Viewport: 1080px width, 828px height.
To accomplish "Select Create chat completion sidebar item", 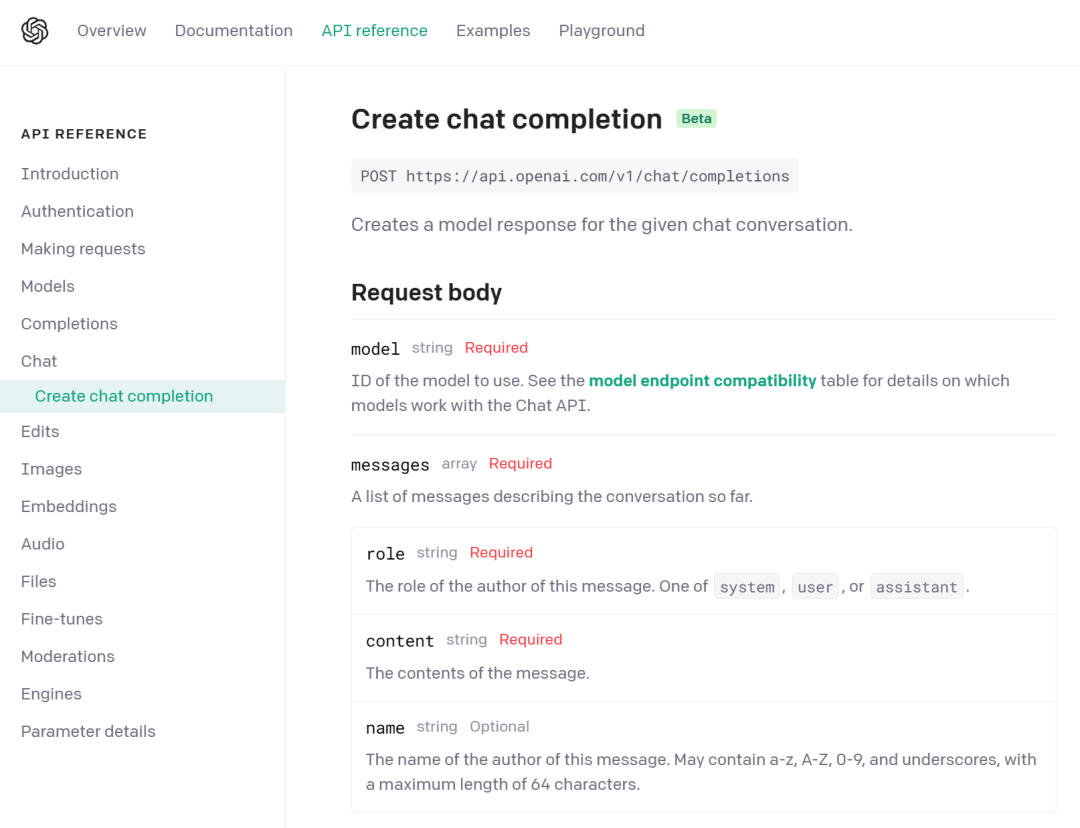I will (124, 396).
